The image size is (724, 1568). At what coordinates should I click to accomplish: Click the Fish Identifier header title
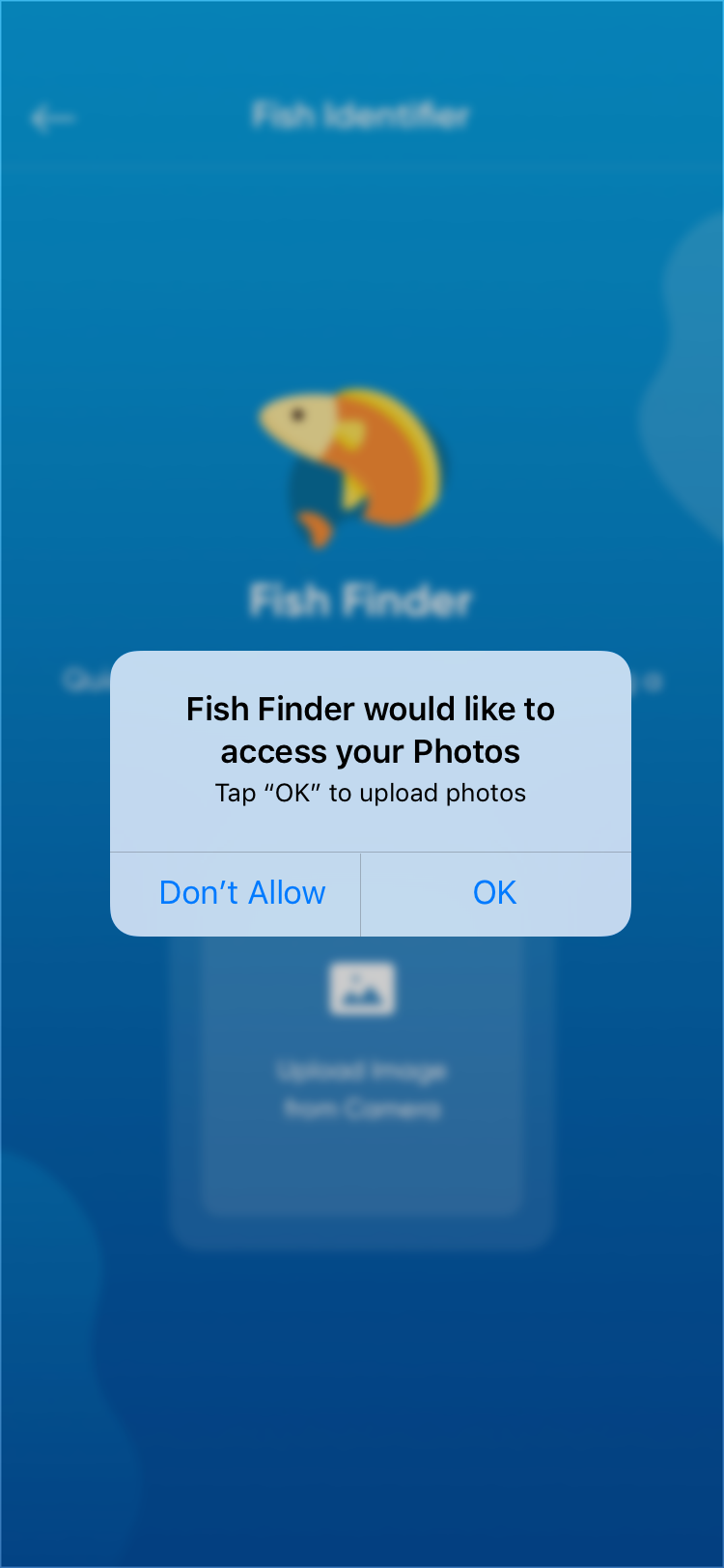pyautogui.click(x=361, y=116)
